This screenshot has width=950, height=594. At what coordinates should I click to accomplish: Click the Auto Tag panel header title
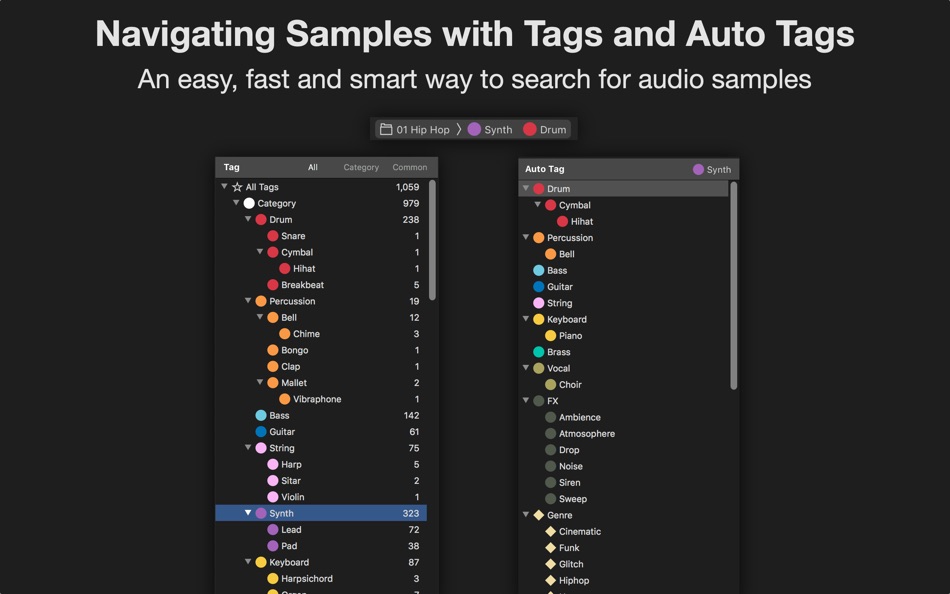tap(545, 169)
